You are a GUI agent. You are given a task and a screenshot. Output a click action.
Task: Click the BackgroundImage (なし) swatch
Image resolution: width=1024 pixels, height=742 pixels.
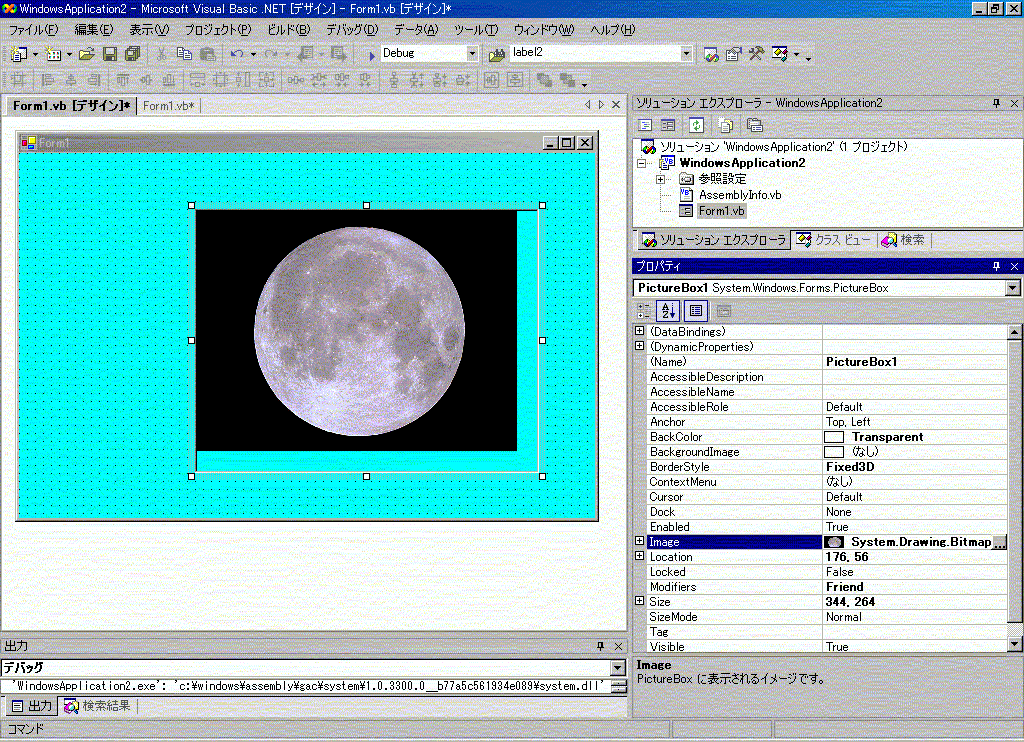[x=834, y=452]
